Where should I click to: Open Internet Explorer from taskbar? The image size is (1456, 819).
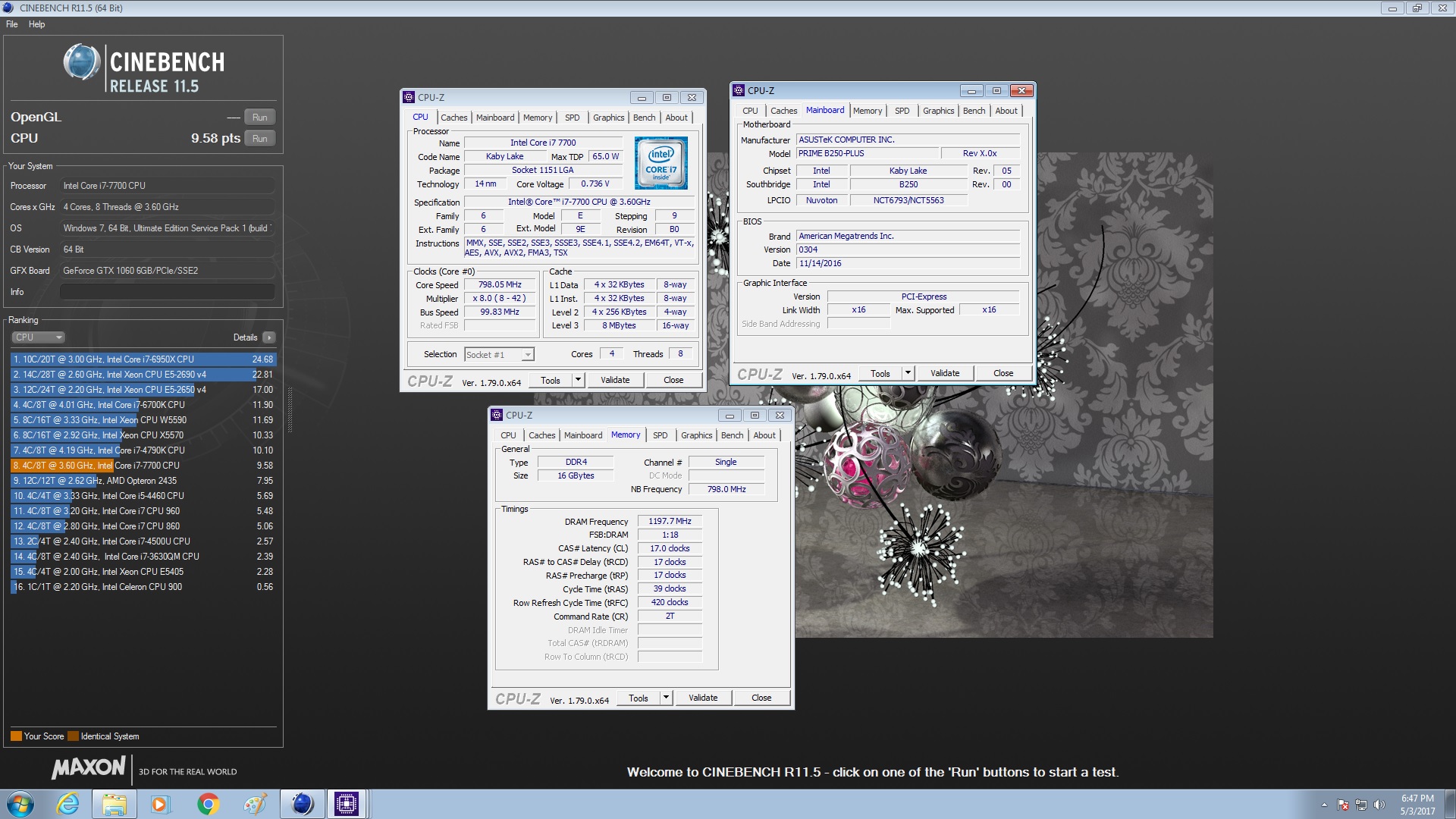pyautogui.click(x=67, y=804)
